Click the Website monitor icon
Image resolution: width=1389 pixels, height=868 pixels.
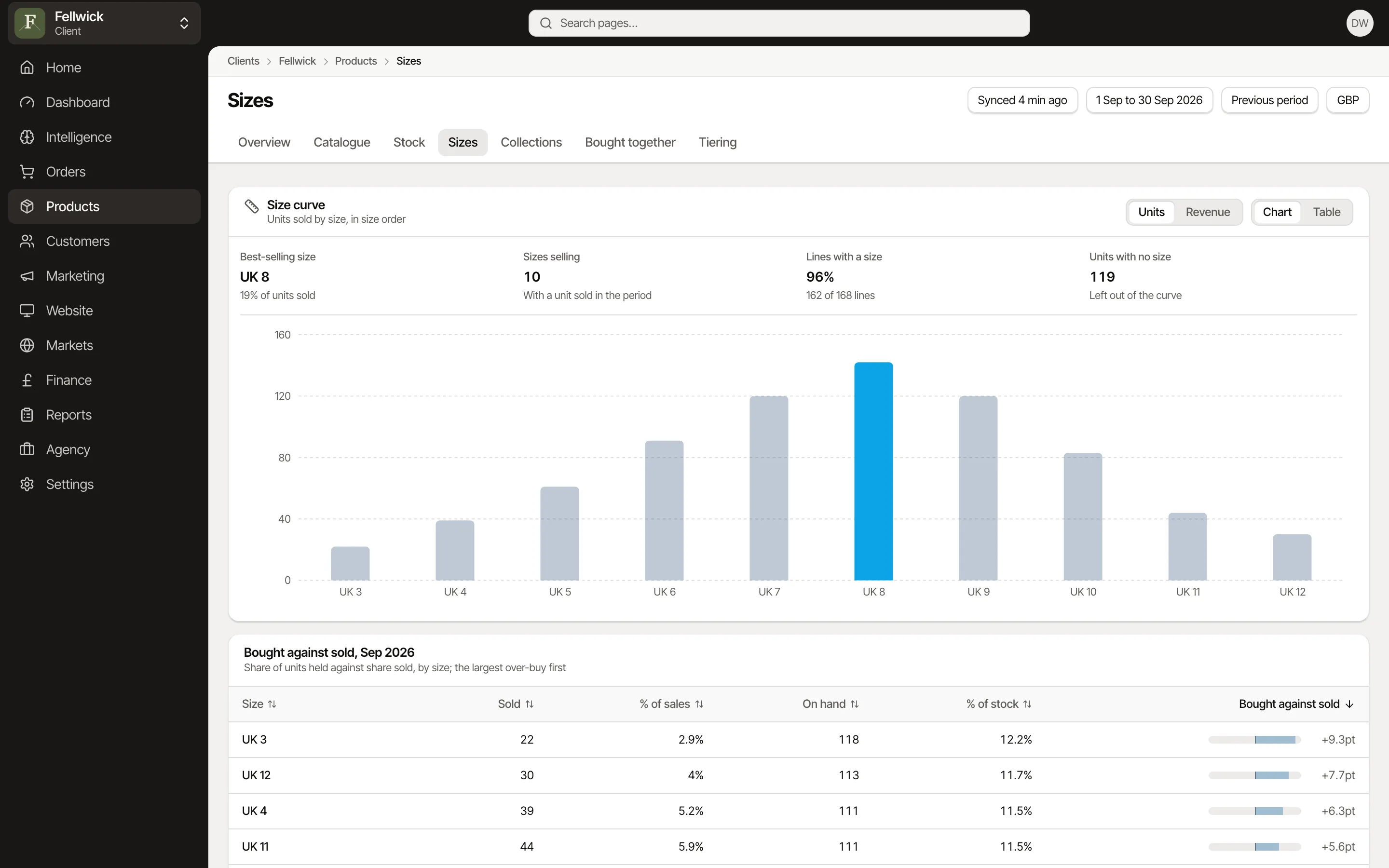coord(27,311)
